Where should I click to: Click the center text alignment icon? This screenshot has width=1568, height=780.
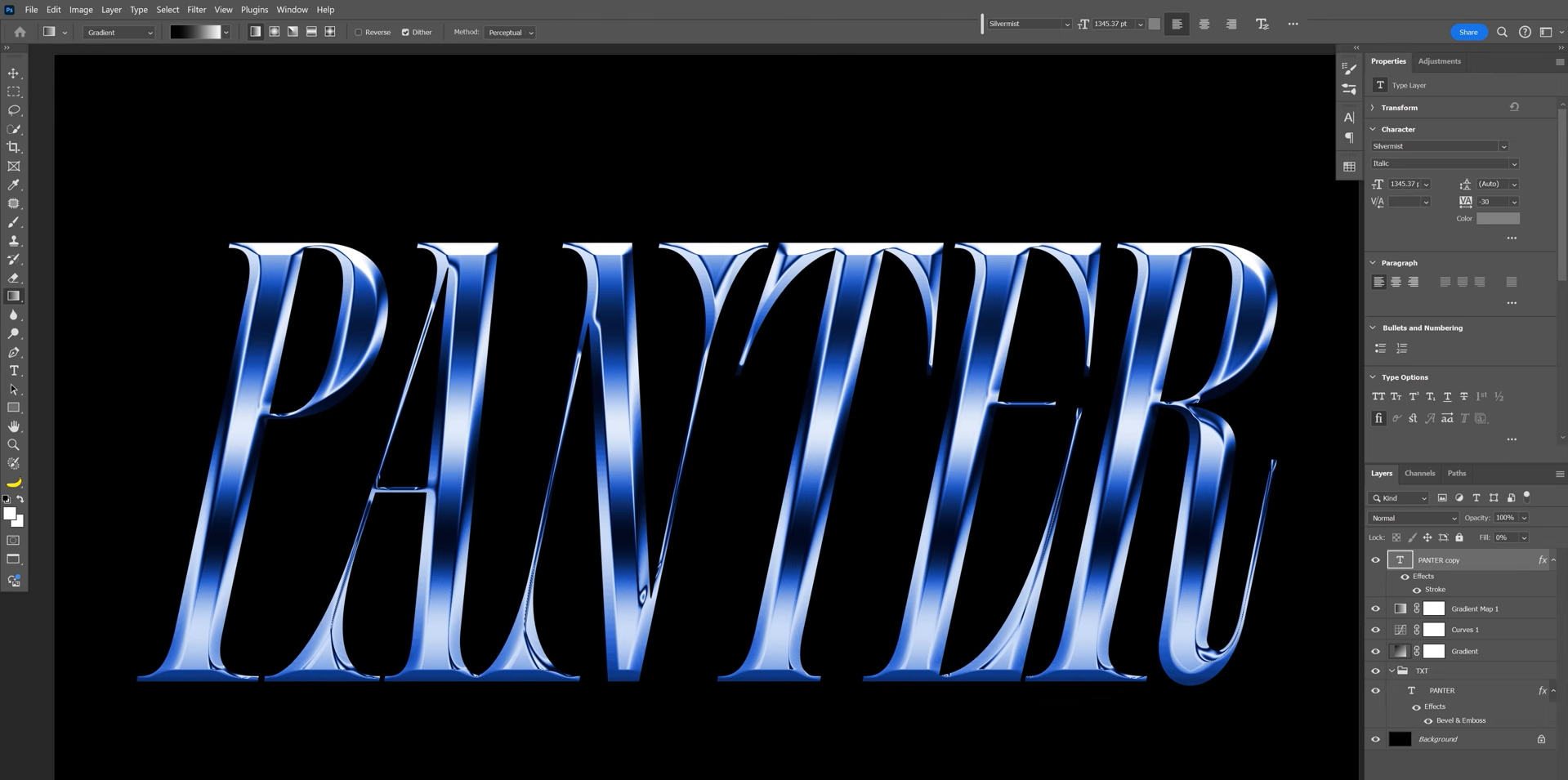1204,25
